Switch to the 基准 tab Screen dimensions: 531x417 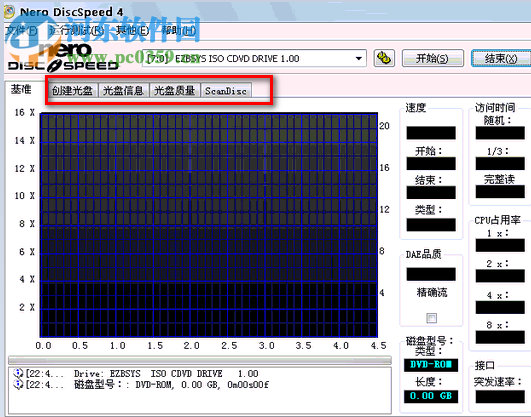21,89
